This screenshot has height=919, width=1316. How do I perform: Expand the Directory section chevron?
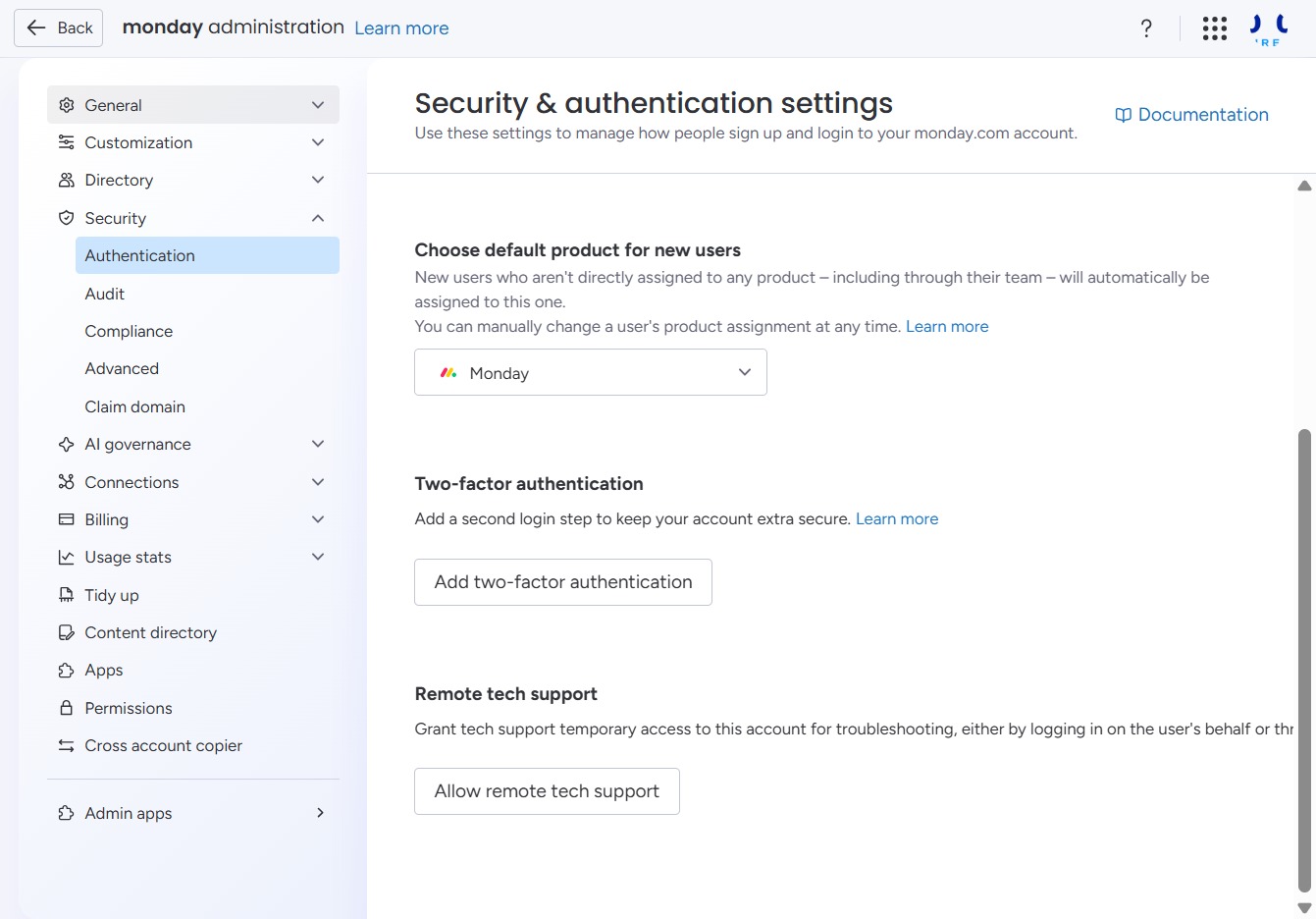coord(318,180)
